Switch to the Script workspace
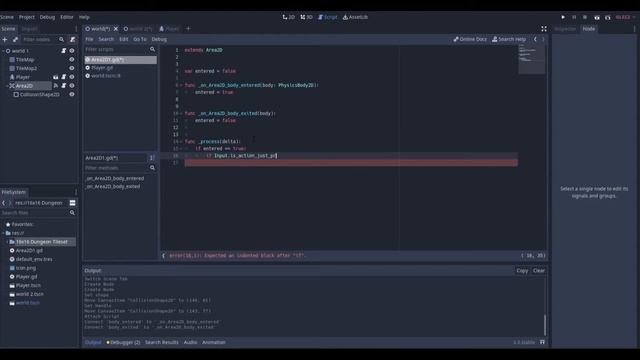640x360 pixels. pos(328,17)
